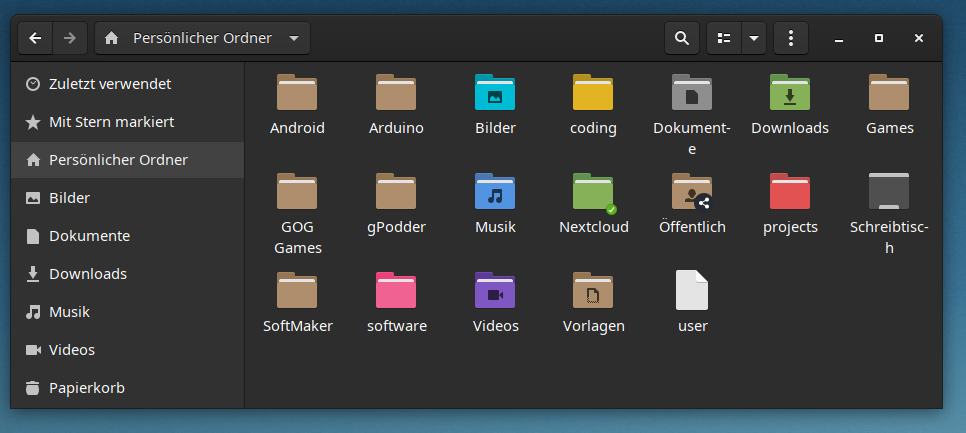
Task: Toggle list view with the view button
Action: pos(724,38)
